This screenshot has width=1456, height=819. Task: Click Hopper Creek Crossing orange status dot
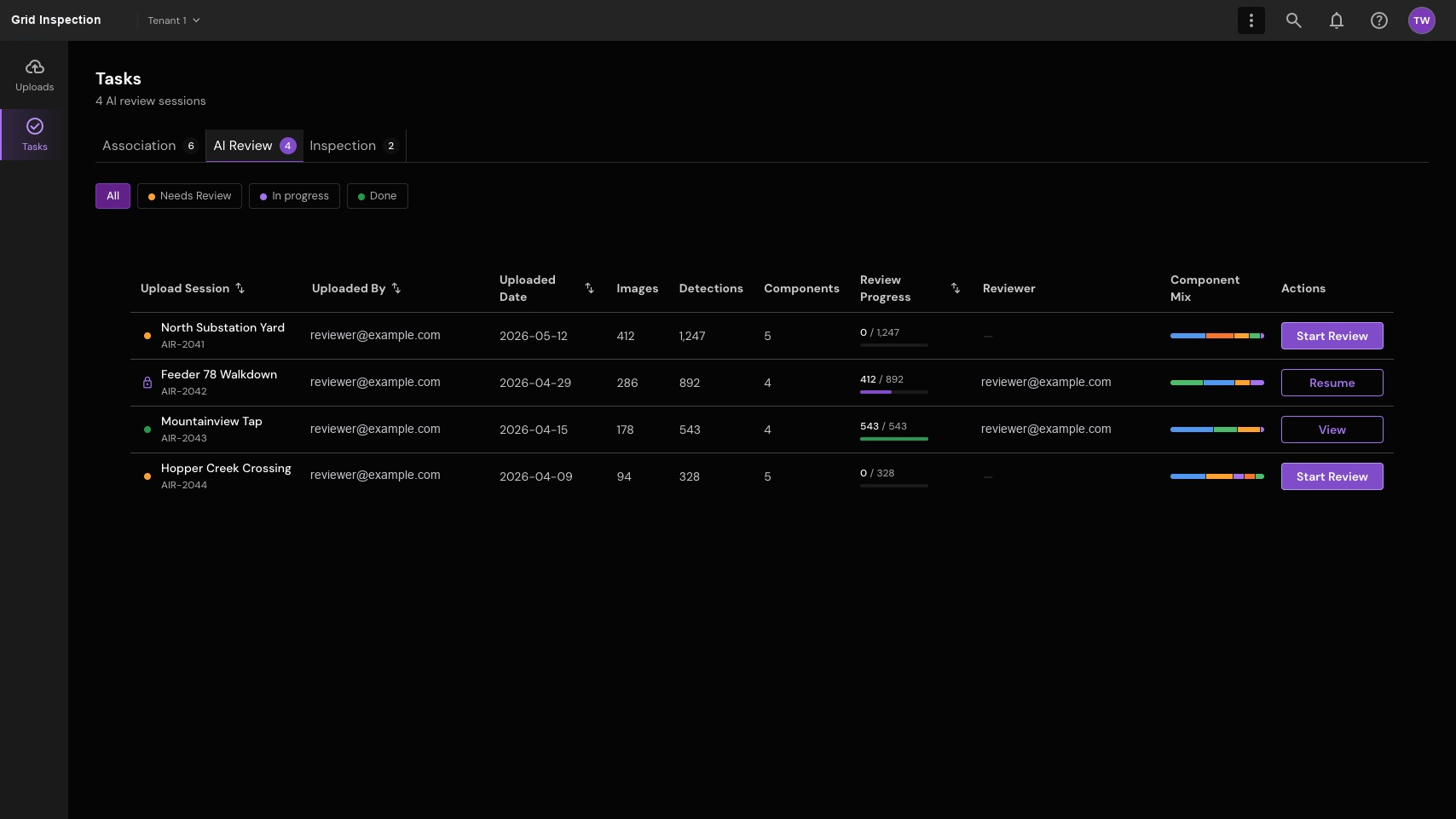[147, 476]
